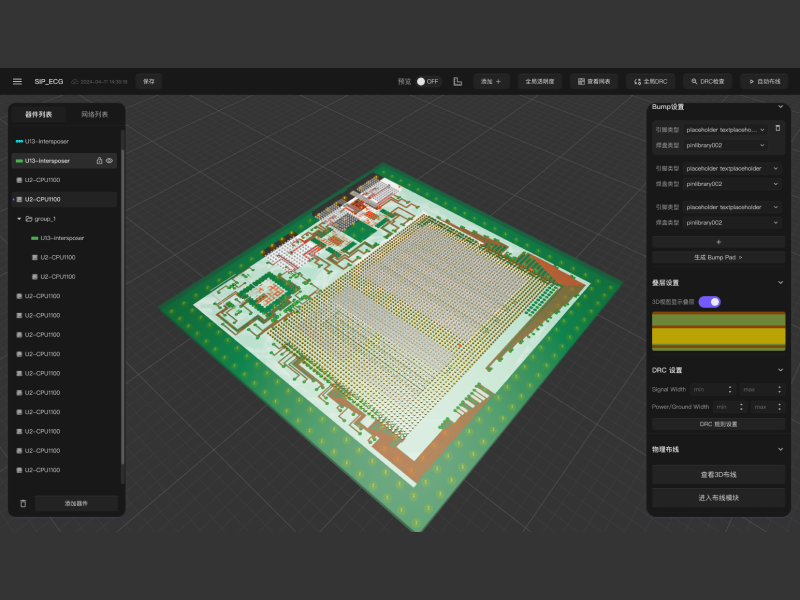Screen dimensions: 800x600
Task: Open the hamburger menu
Action: click(17, 81)
